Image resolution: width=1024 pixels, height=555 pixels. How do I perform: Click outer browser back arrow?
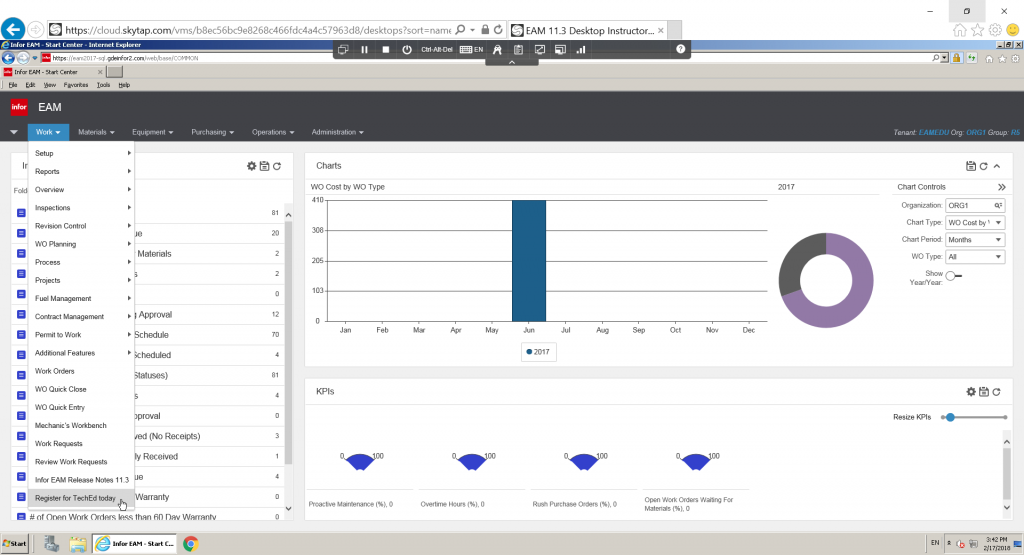[x=13, y=29]
